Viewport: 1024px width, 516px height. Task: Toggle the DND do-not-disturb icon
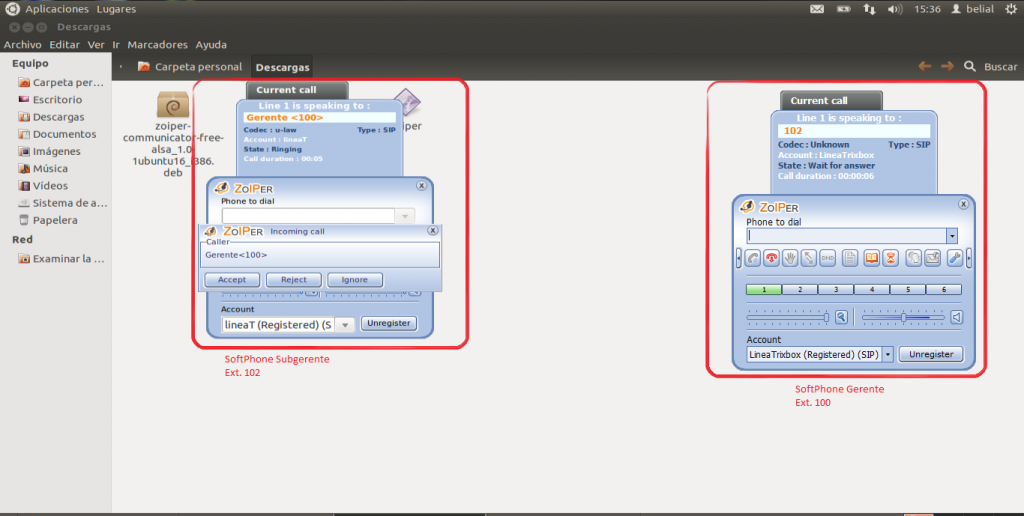click(827, 258)
